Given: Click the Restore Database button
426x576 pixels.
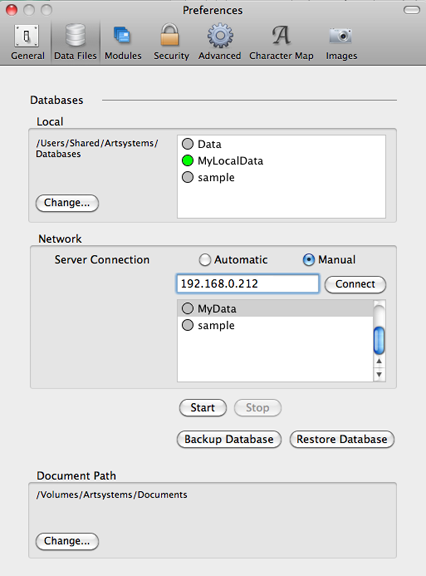Looking at the screenshot, I should (342, 439).
